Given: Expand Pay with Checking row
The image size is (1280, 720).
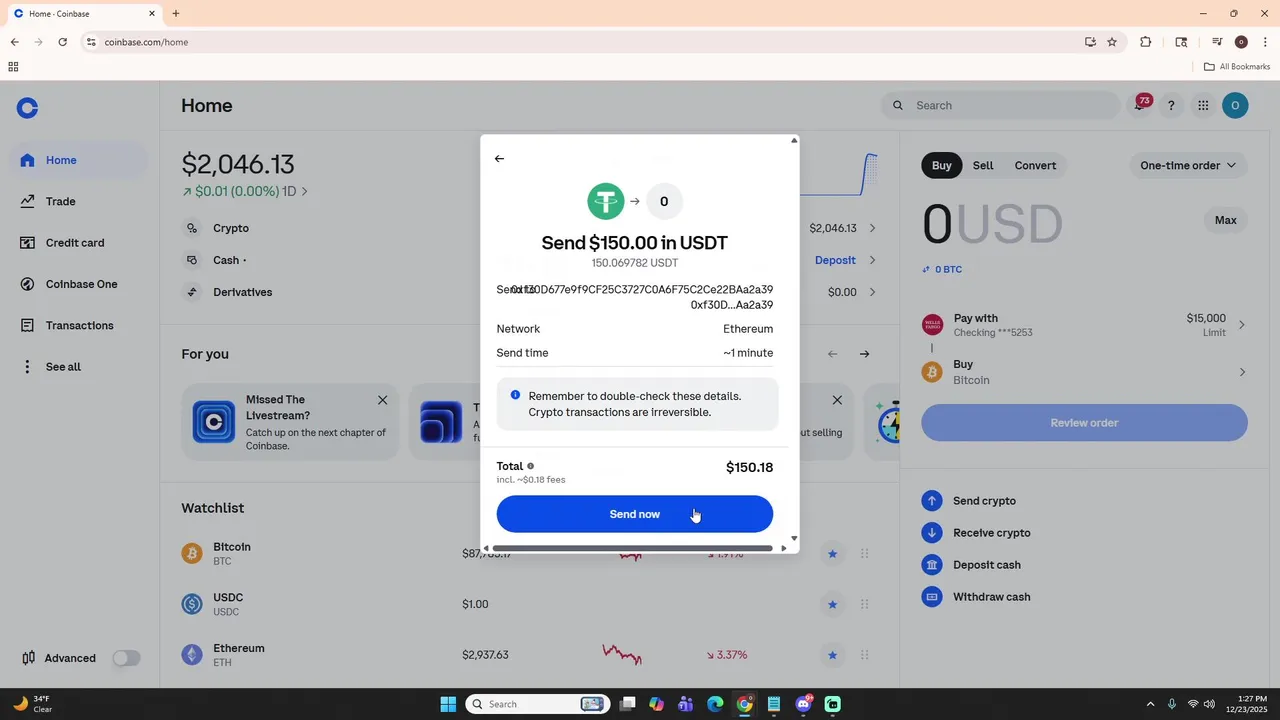Looking at the screenshot, I should tap(1084, 325).
